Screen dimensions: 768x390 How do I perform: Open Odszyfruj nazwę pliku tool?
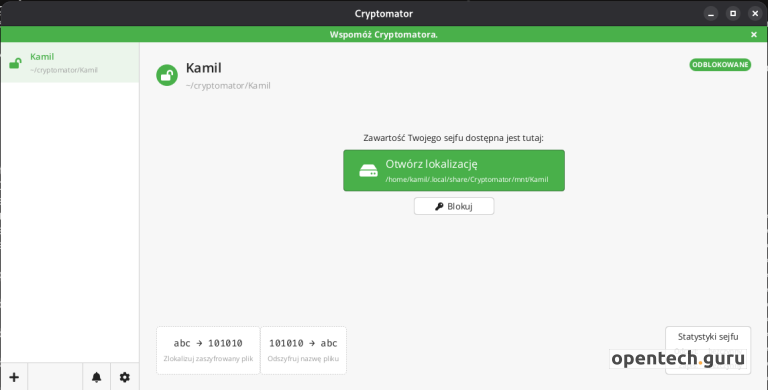pos(303,350)
